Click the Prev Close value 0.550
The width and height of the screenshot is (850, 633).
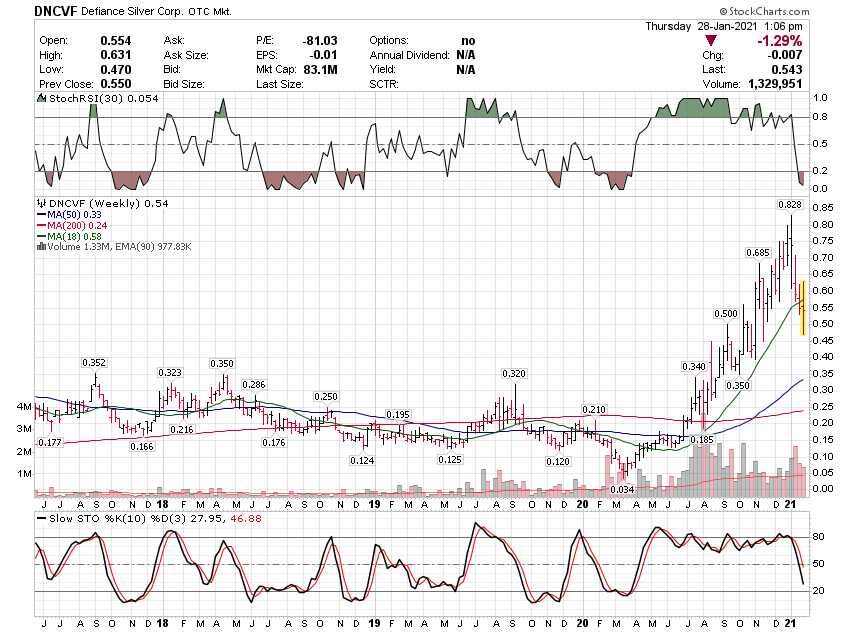click(x=116, y=84)
